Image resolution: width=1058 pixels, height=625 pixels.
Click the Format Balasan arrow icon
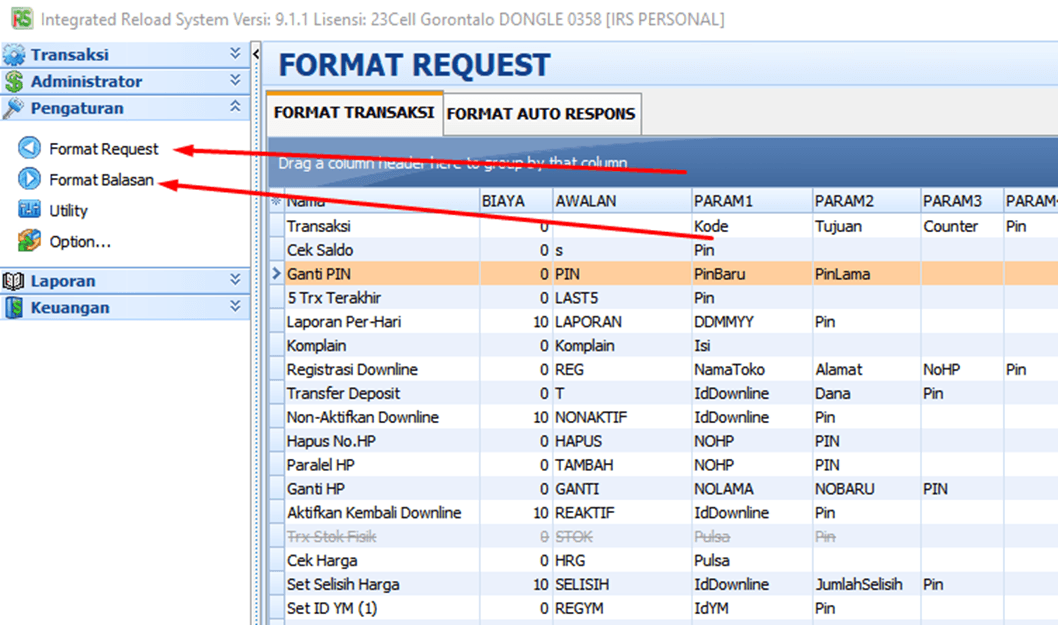tap(30, 180)
